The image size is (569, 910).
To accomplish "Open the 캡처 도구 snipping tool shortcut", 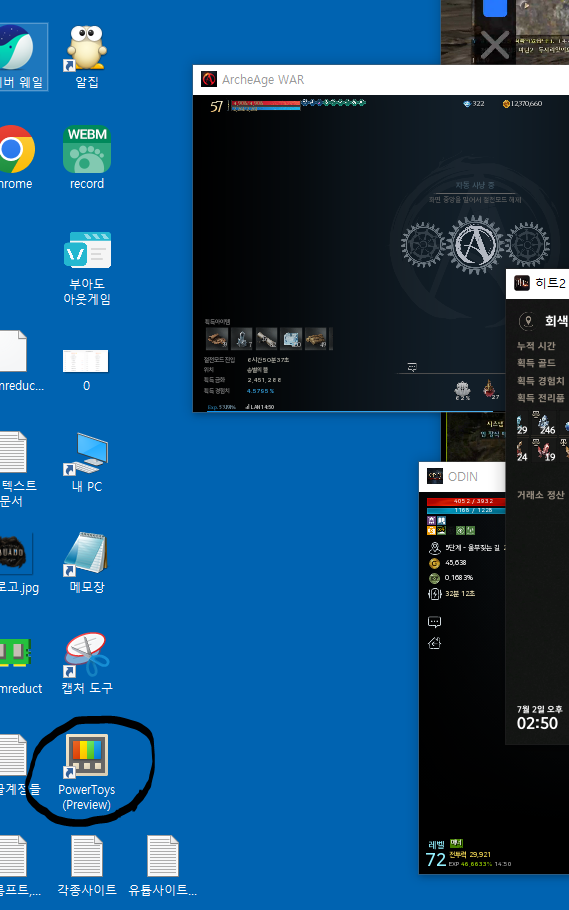I will 87,663.
